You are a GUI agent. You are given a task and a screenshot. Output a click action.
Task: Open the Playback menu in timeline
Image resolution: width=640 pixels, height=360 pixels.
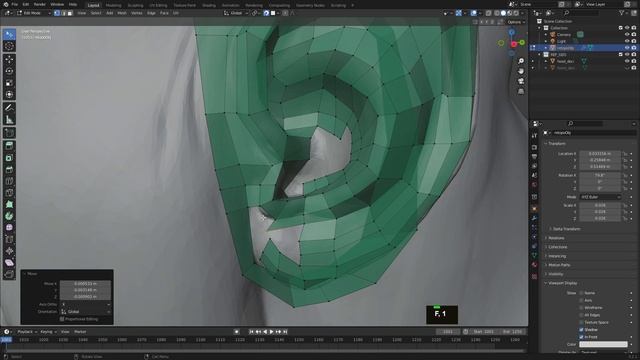(27, 332)
